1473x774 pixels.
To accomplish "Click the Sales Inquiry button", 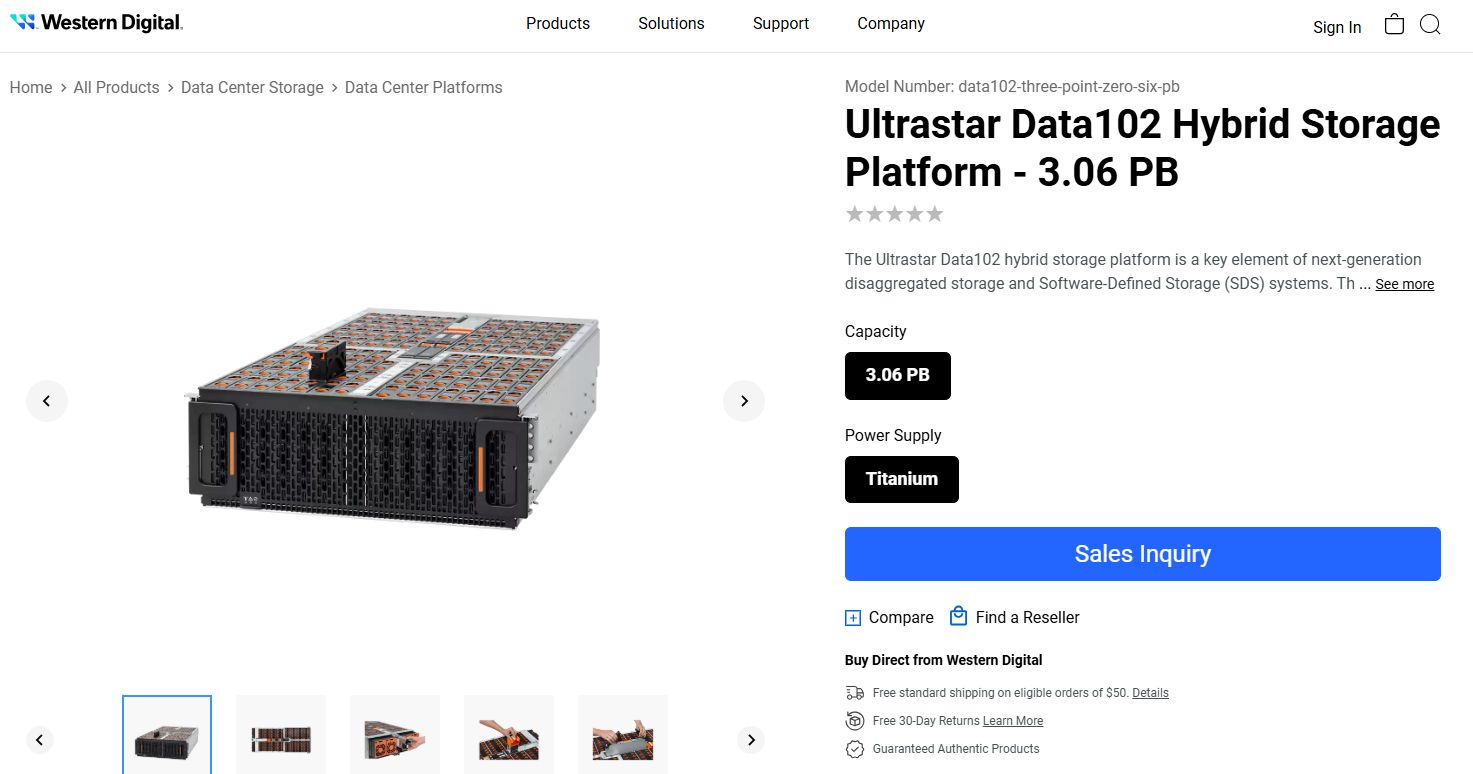I will (x=1142, y=554).
